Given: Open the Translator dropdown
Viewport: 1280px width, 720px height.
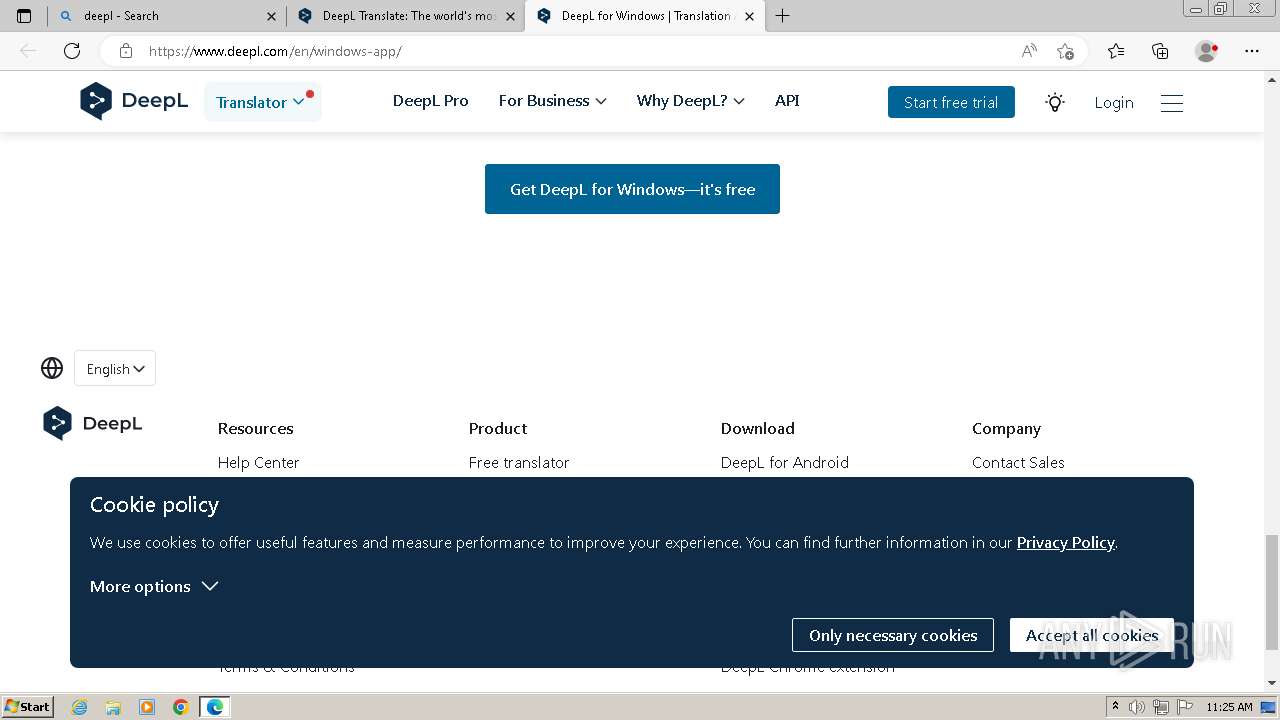Looking at the screenshot, I should [x=262, y=102].
